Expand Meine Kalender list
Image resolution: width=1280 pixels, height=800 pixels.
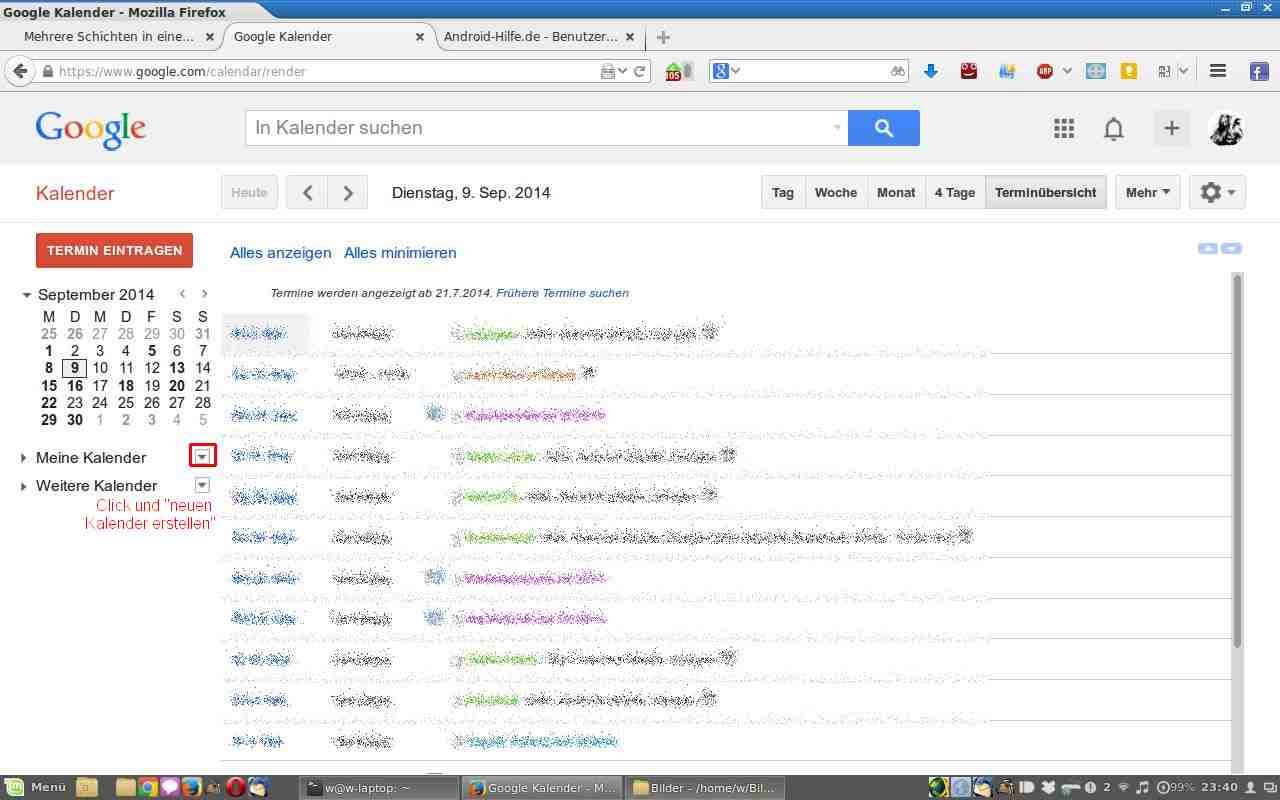click(x=24, y=458)
